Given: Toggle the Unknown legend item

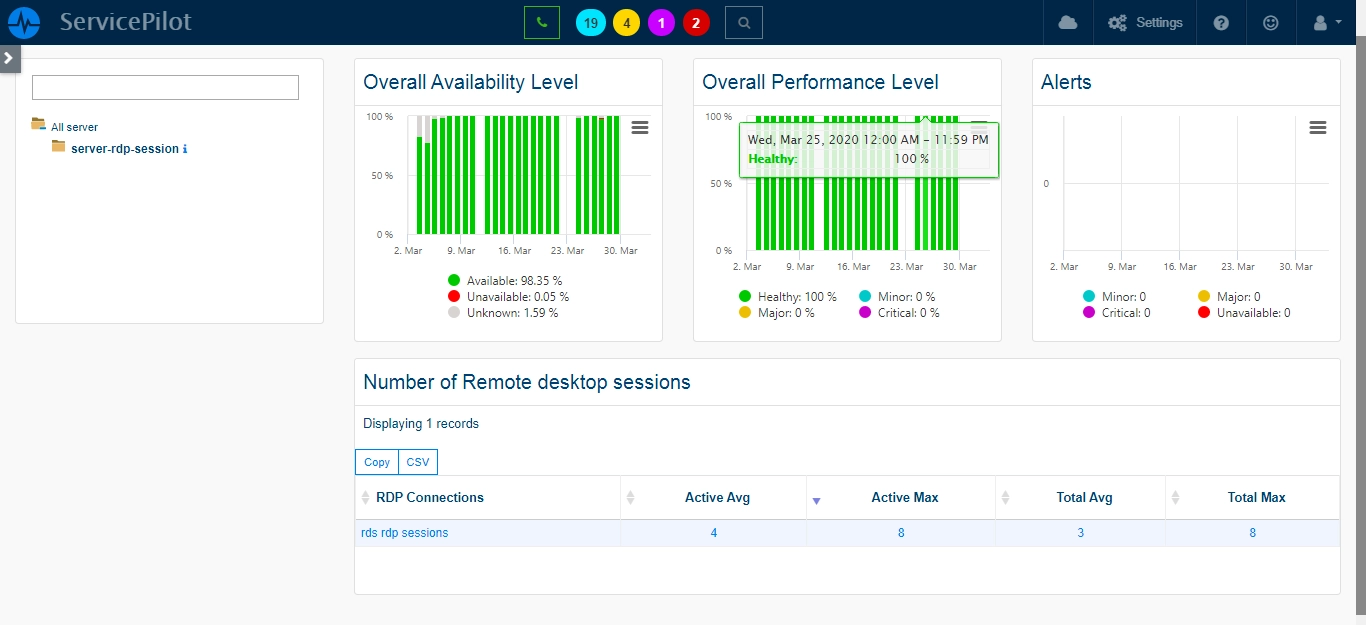Looking at the screenshot, I should tap(503, 312).
